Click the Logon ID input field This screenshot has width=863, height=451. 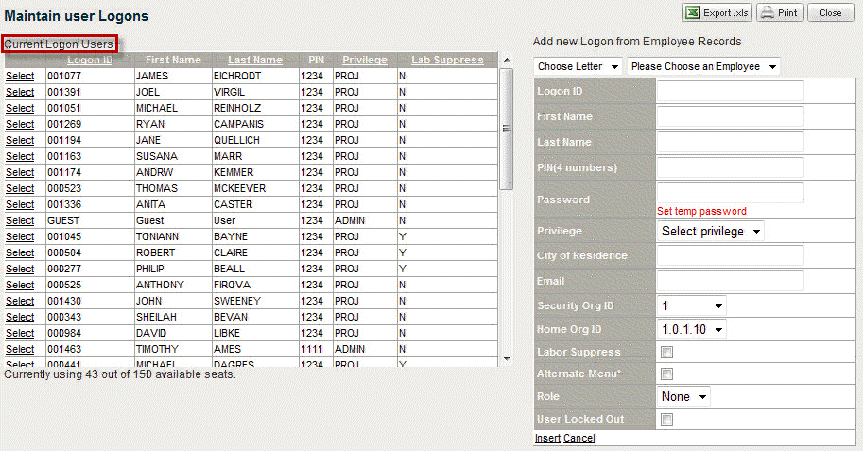pos(730,91)
